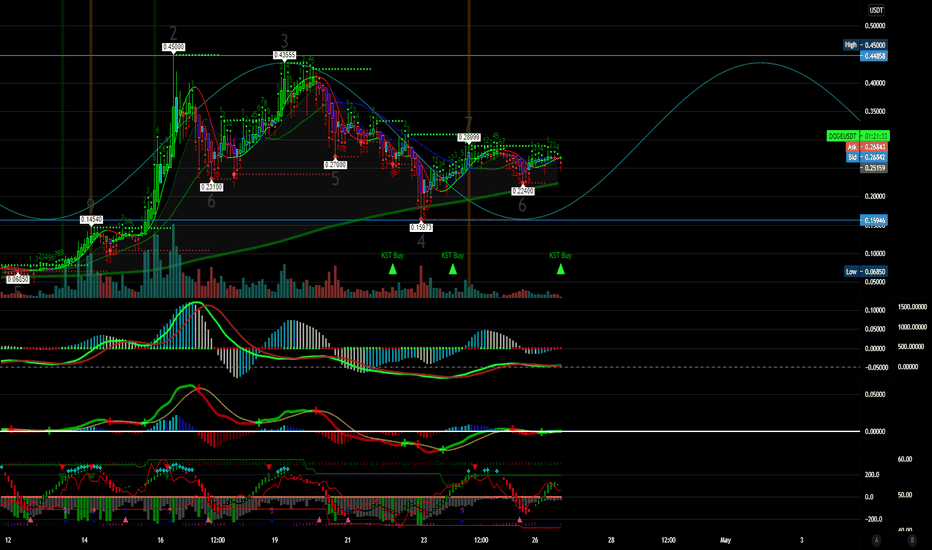932x550 pixels.
Task: Click date 23 on the time axis
Action: coord(424,540)
